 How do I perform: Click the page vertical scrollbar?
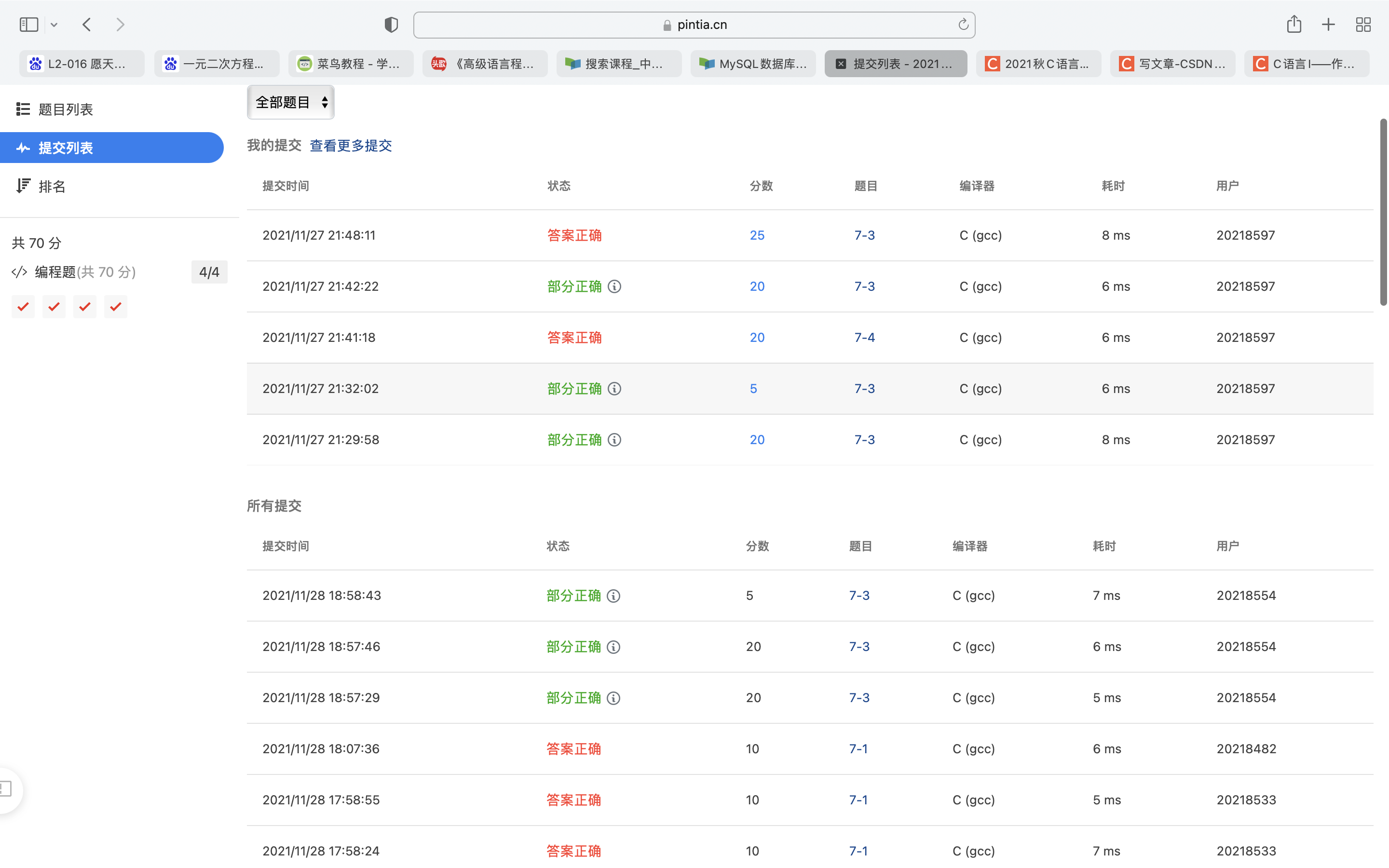(x=1383, y=212)
